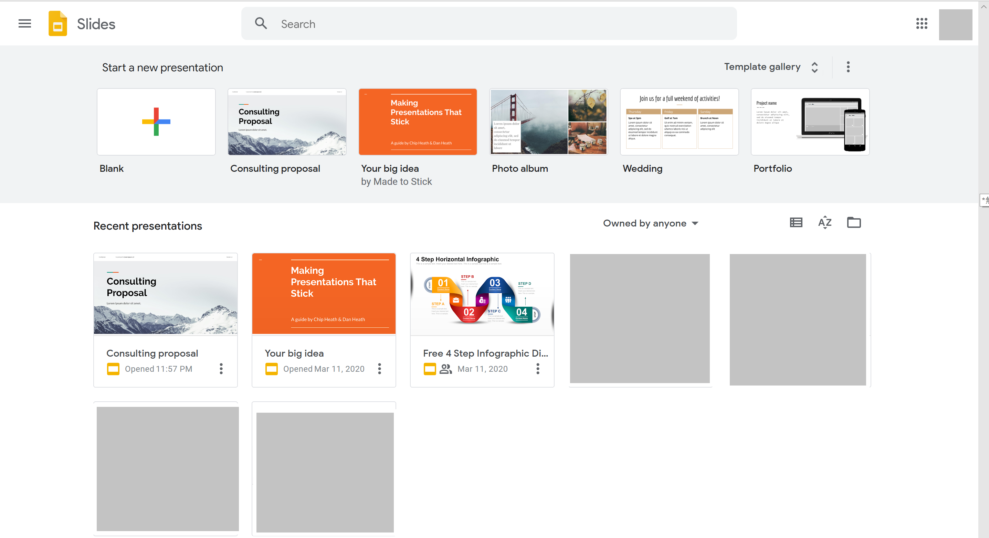
Task: Click the 'Wedding' template label
Action: pyautogui.click(x=642, y=168)
